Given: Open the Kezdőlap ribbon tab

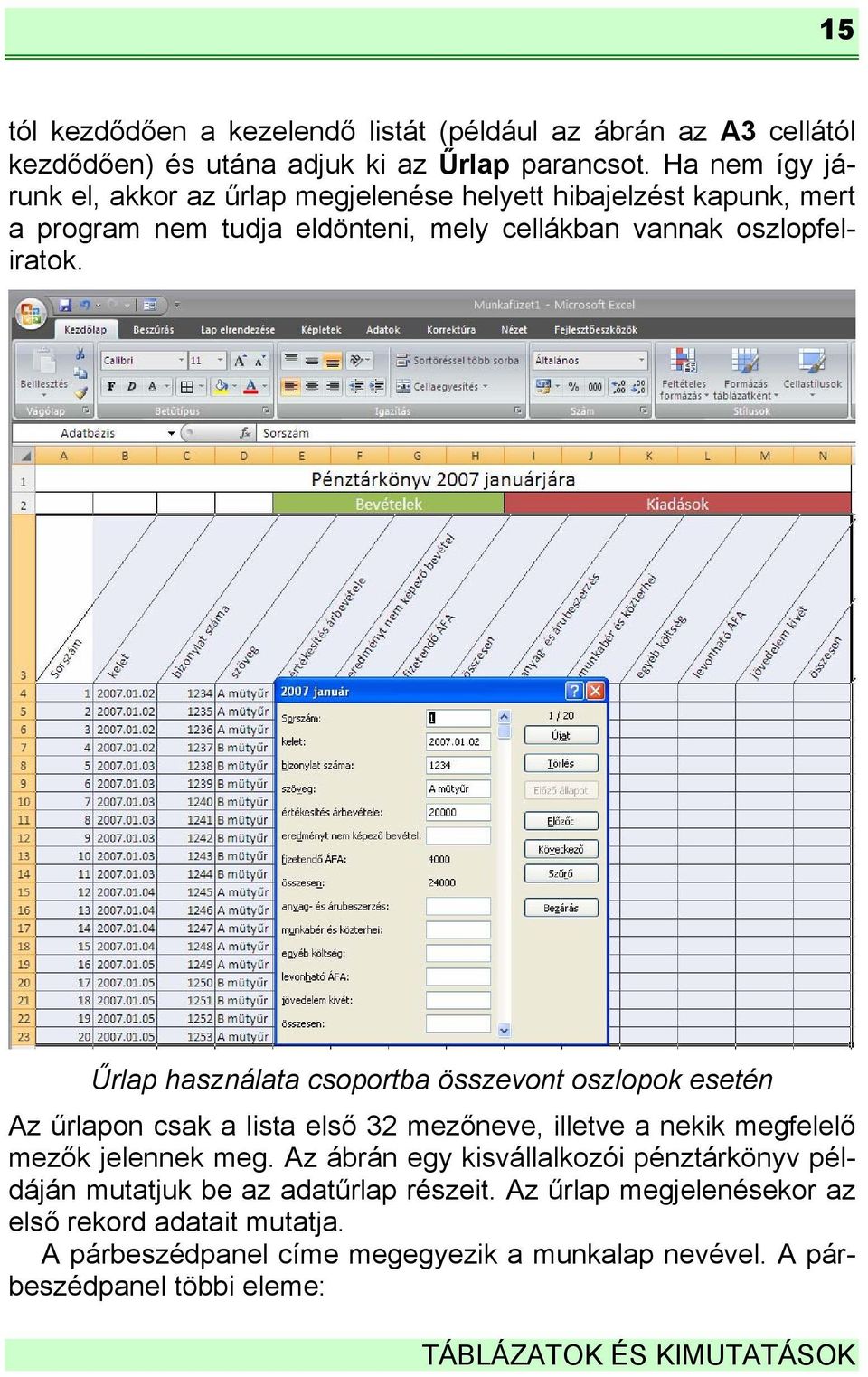Looking at the screenshot, I should point(85,331).
